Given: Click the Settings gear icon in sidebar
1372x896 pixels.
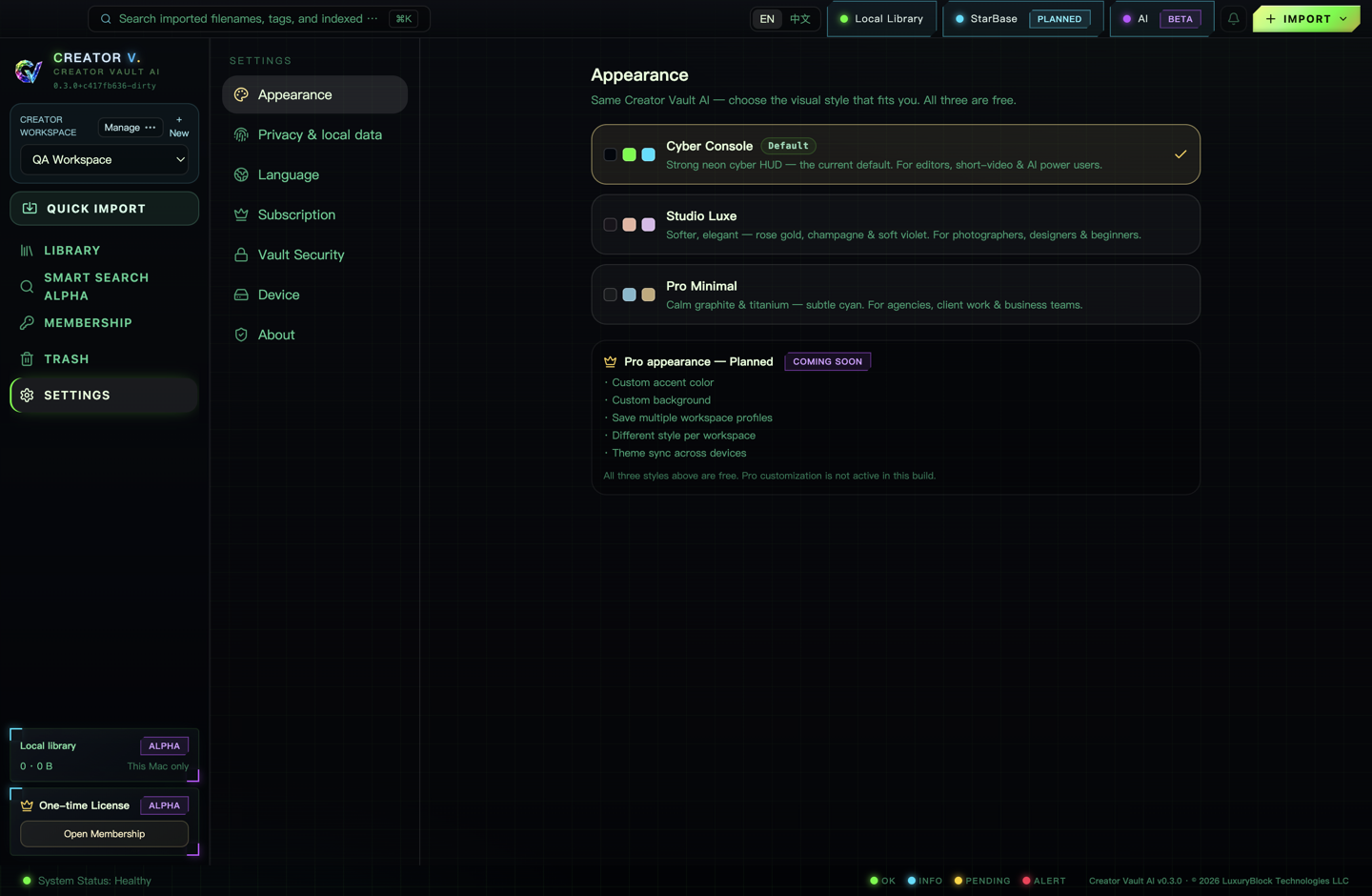Looking at the screenshot, I should 27,396.
